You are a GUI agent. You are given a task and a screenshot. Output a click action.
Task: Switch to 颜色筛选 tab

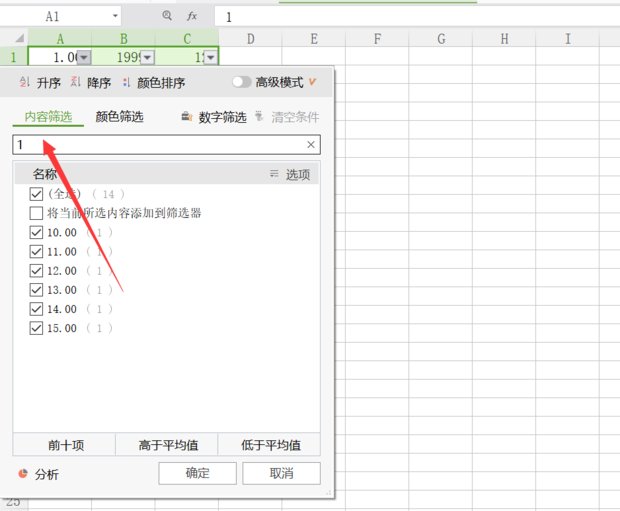[119, 117]
